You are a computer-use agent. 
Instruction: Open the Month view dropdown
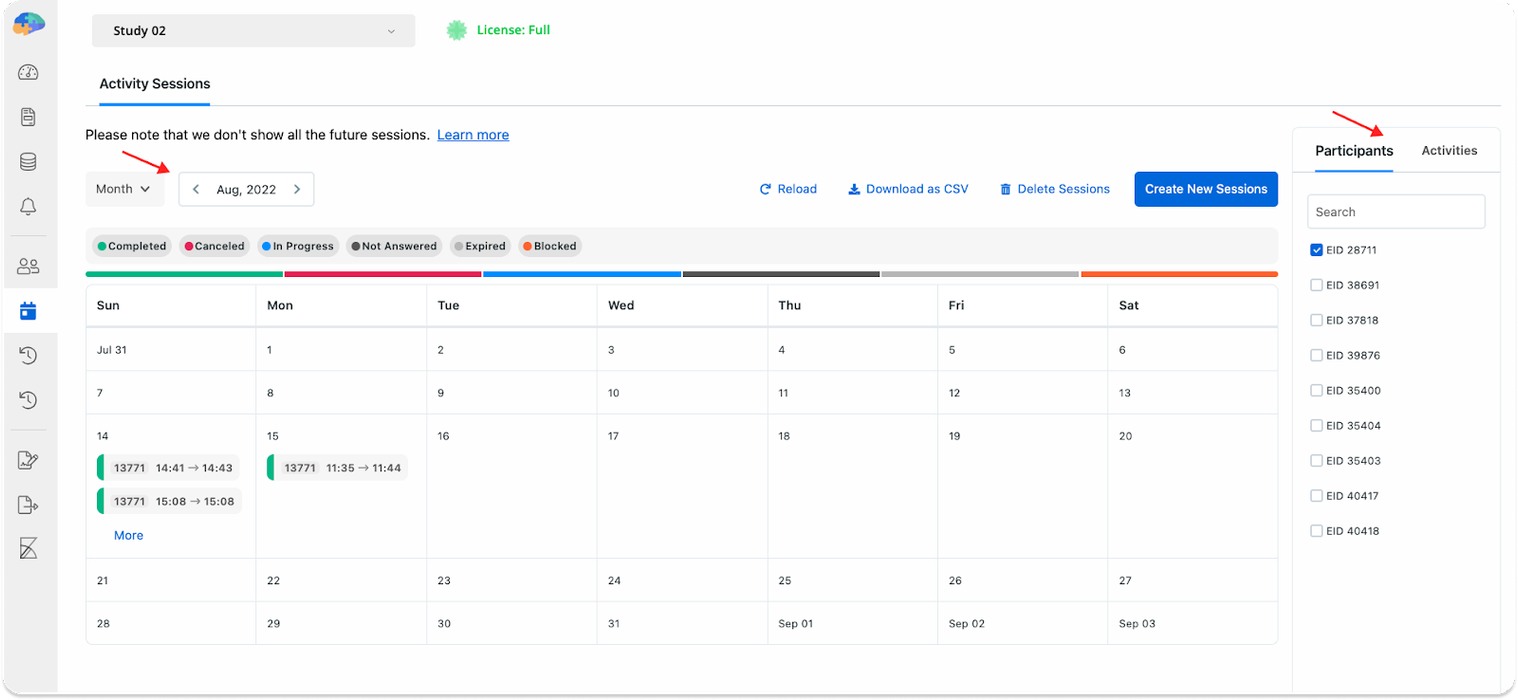pyautogui.click(x=125, y=188)
